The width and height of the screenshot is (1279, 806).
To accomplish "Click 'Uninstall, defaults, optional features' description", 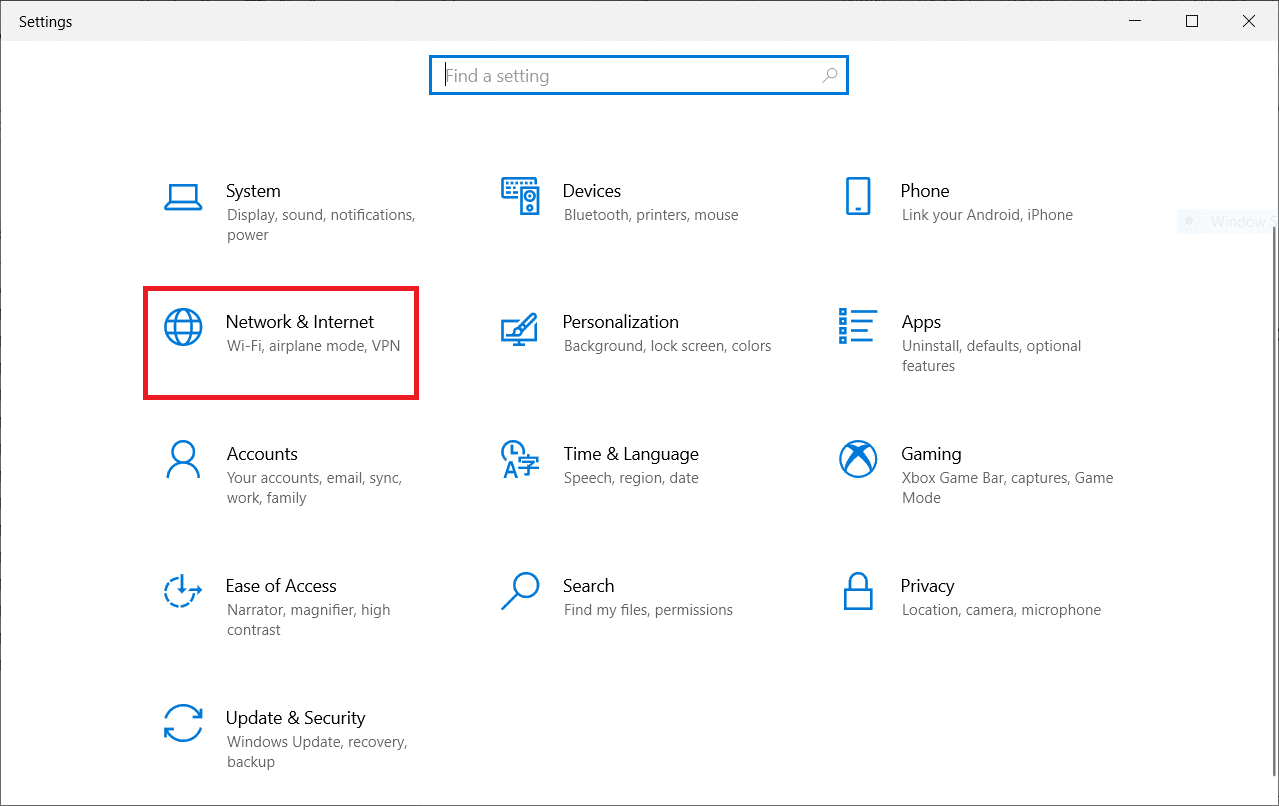I will [992, 356].
